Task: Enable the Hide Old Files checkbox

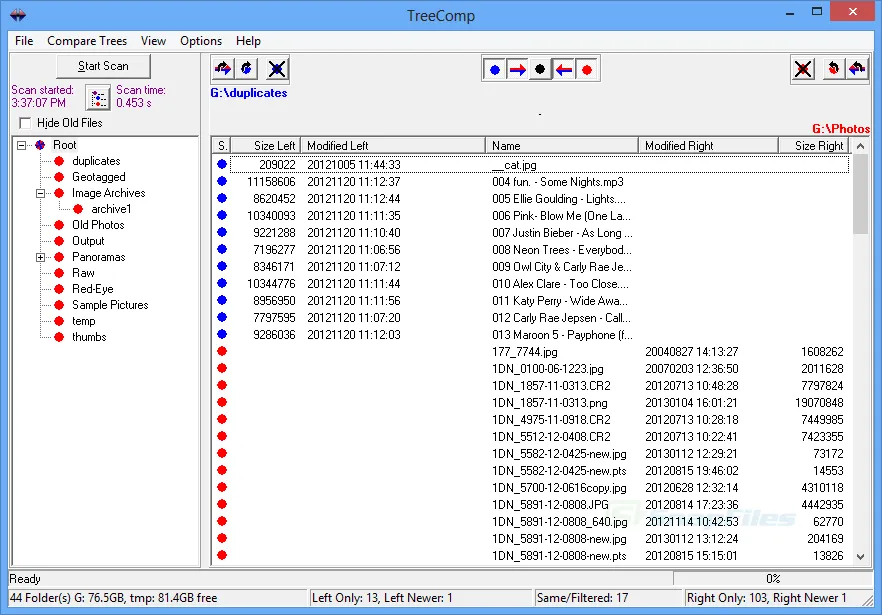Action: pos(25,123)
